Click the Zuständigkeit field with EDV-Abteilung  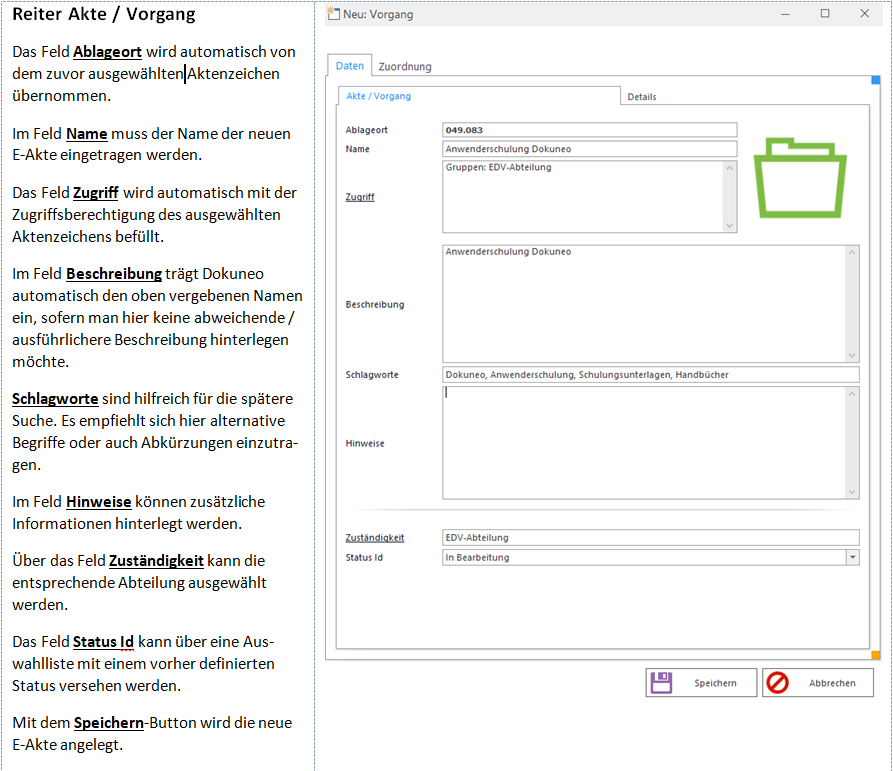tap(650, 538)
